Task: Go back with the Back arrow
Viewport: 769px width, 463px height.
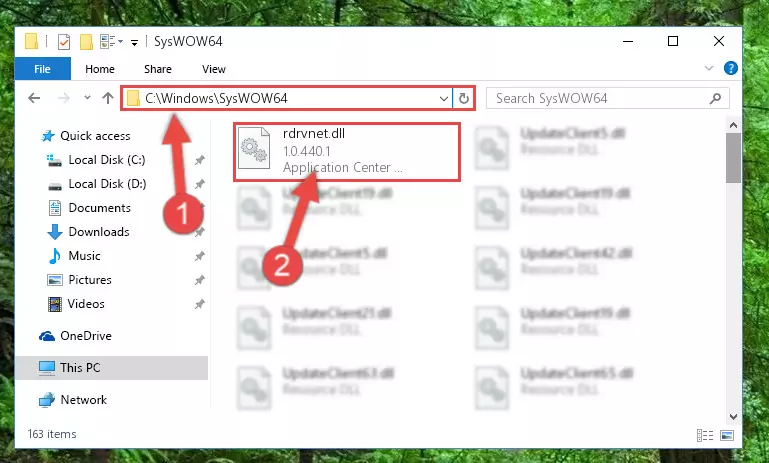Action: pyautogui.click(x=34, y=98)
